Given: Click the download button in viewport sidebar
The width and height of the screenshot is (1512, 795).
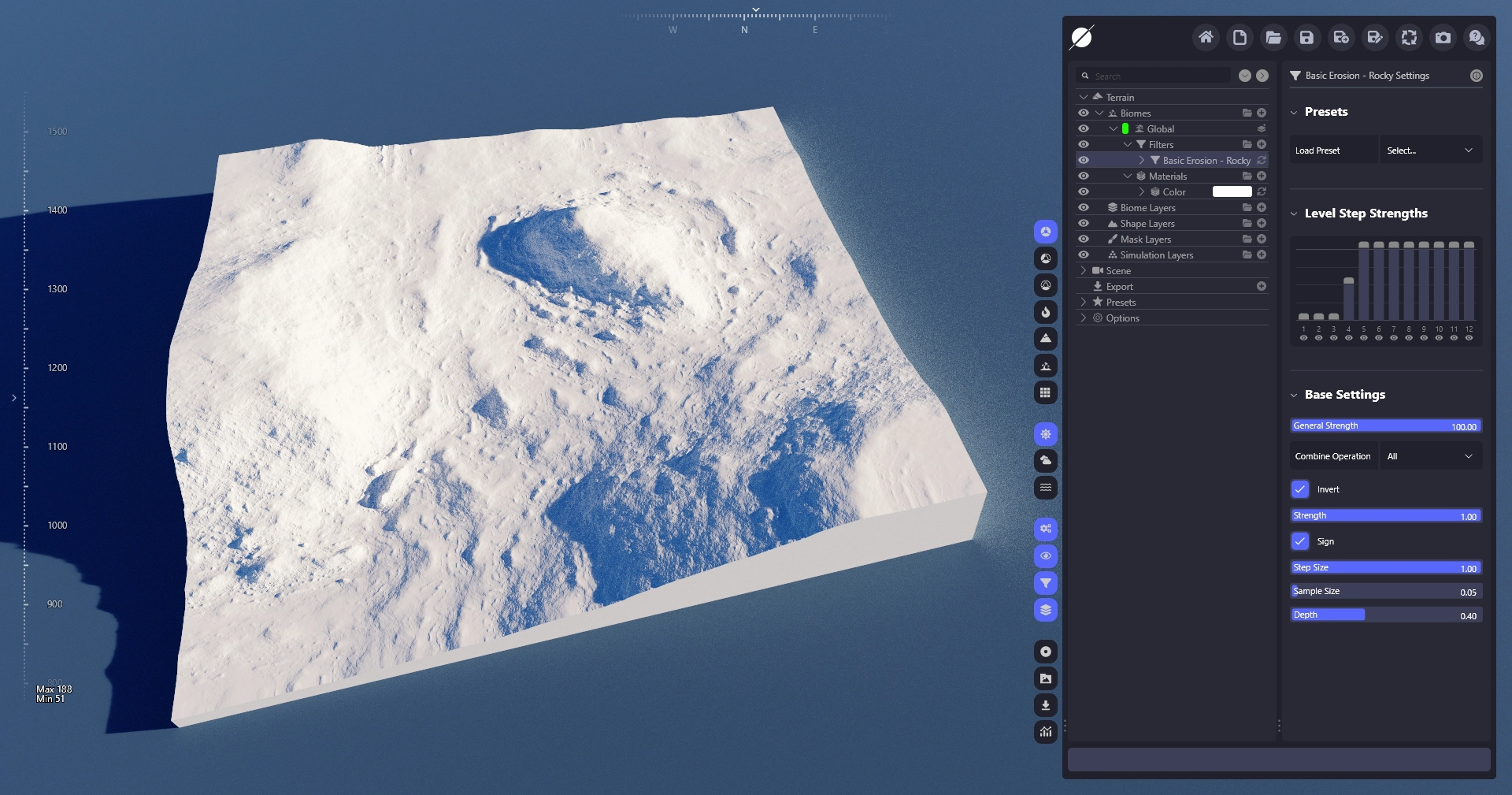Looking at the screenshot, I should (1045, 705).
